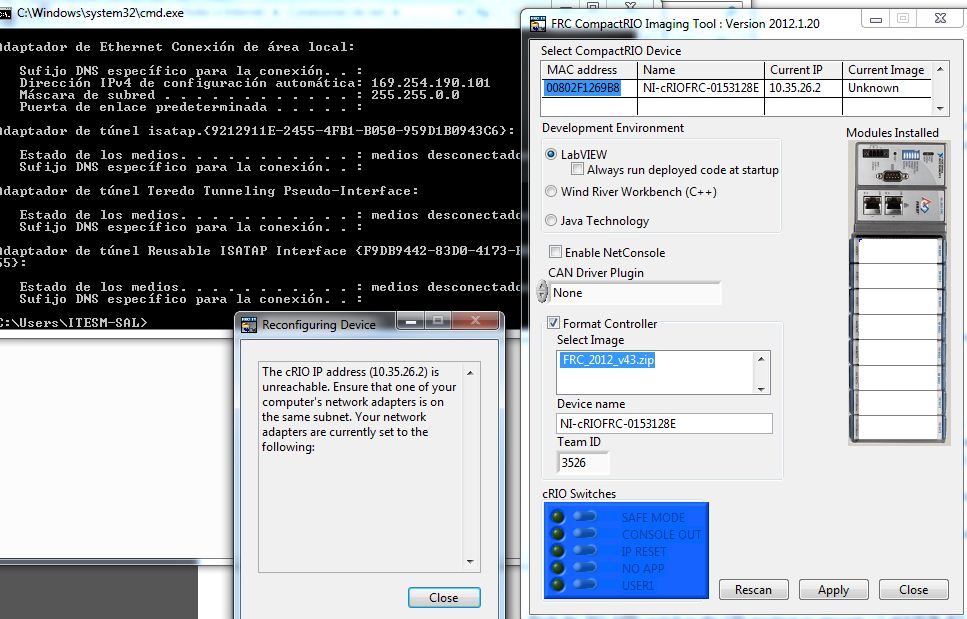Click the FRC Imaging Tool title bar icon
967x619 pixels.
click(538, 24)
